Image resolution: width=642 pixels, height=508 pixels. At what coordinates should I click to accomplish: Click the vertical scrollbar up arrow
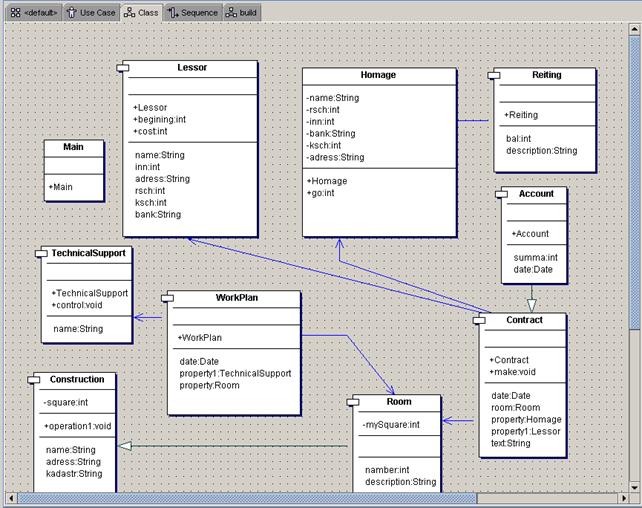(634, 30)
